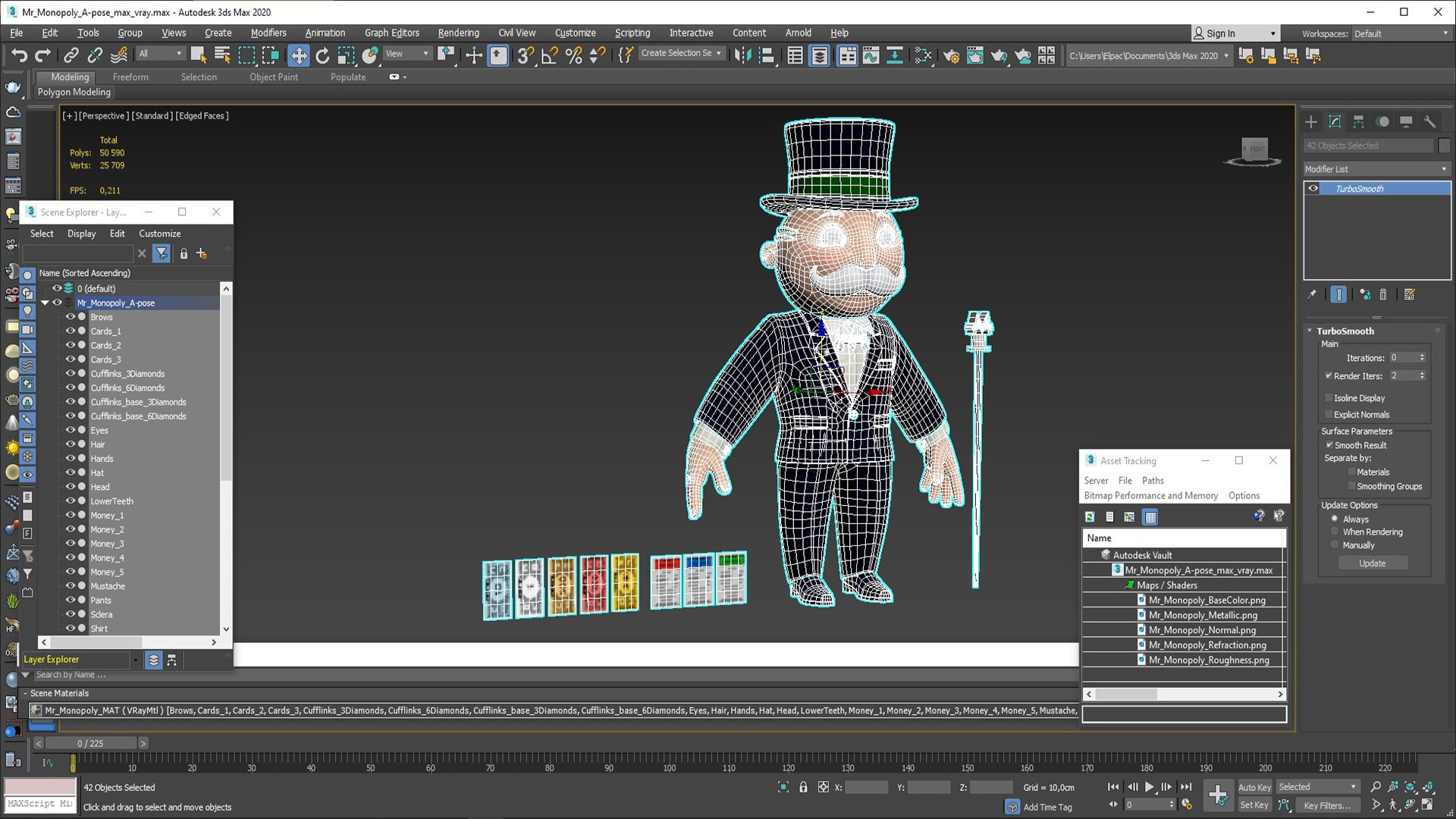Toggle the TurboSmooth modifier eye icon
1456x819 pixels.
coord(1313,188)
